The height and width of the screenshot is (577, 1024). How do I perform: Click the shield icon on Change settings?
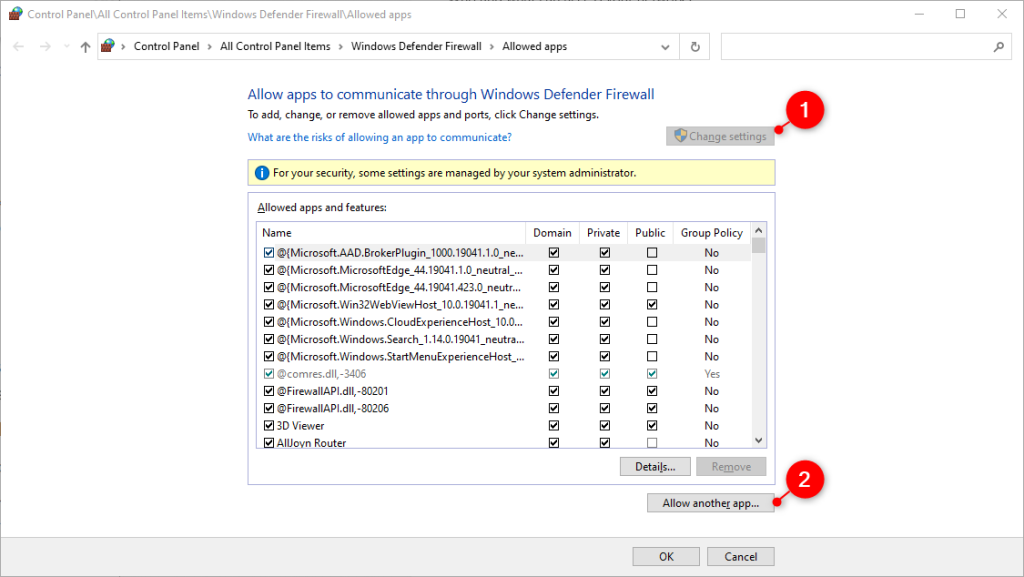click(x=681, y=135)
